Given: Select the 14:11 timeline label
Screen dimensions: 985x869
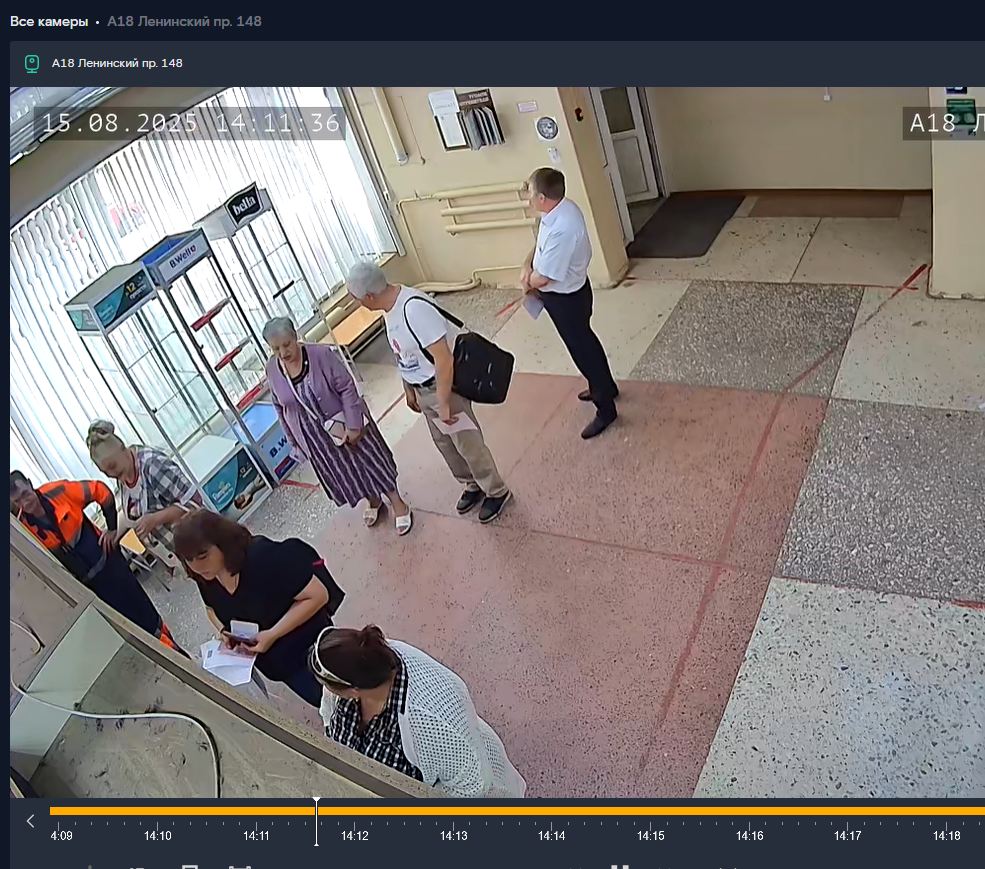Looking at the screenshot, I should pos(257,836).
